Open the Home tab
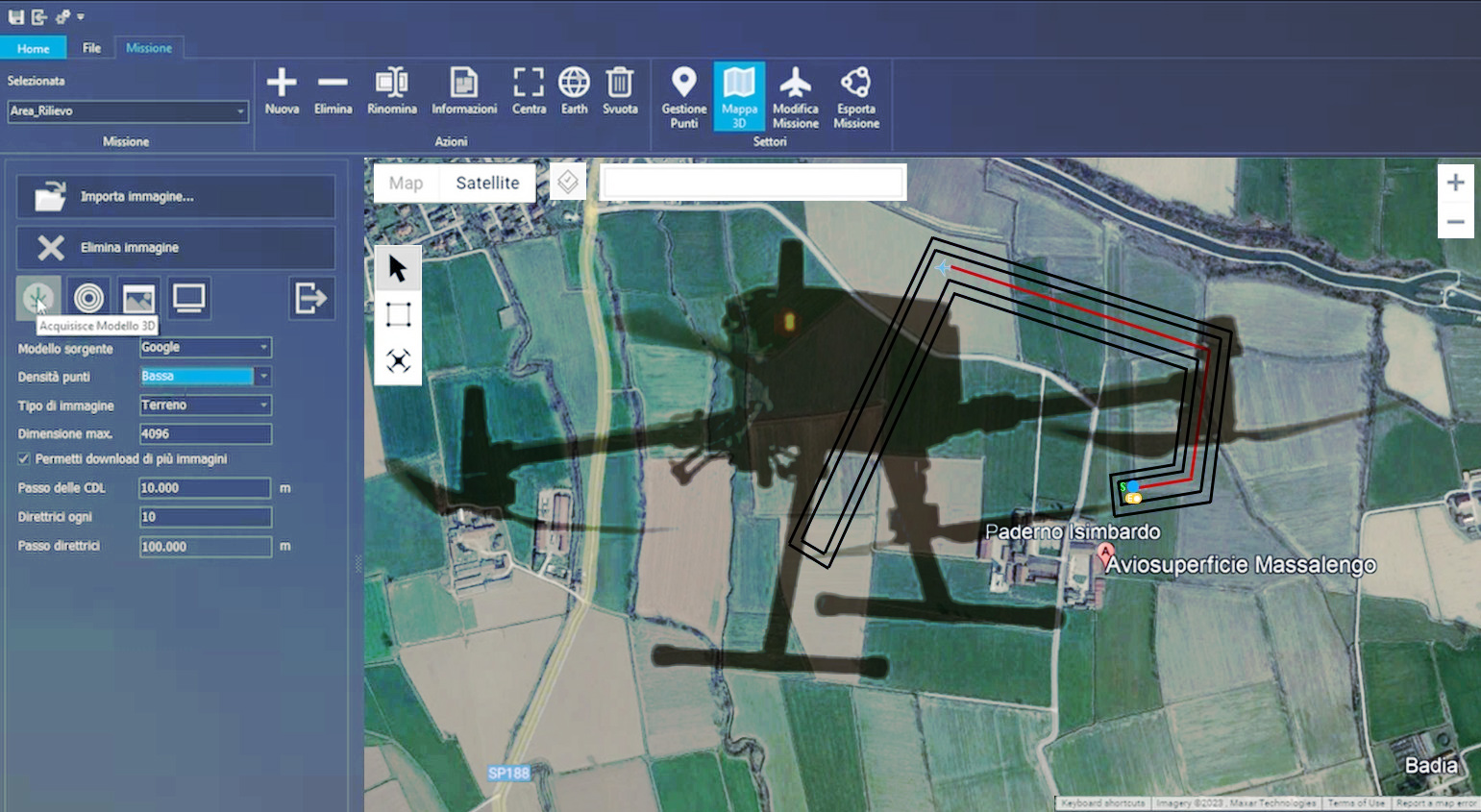 coord(33,48)
